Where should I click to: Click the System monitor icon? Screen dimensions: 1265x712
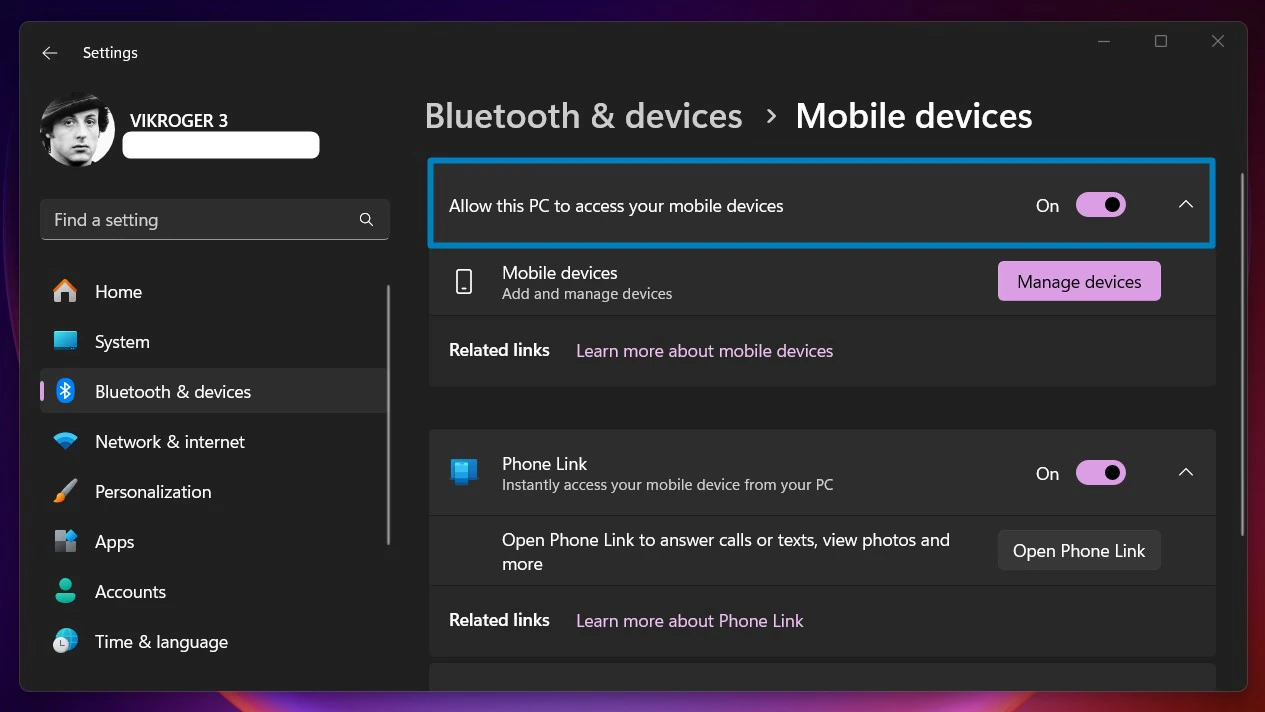pyautogui.click(x=65, y=341)
